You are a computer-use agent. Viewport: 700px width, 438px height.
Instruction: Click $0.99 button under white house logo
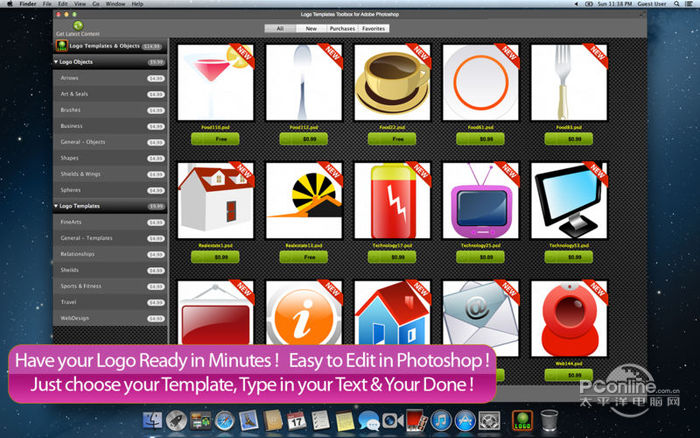tap(216, 257)
